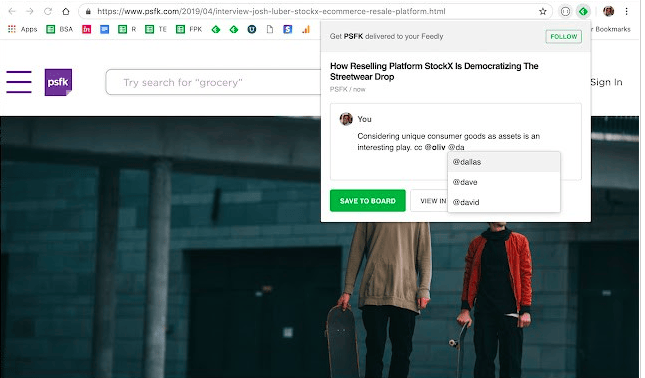Click the purple psfk logo
Screen dimensions: 645x378
point(58,82)
